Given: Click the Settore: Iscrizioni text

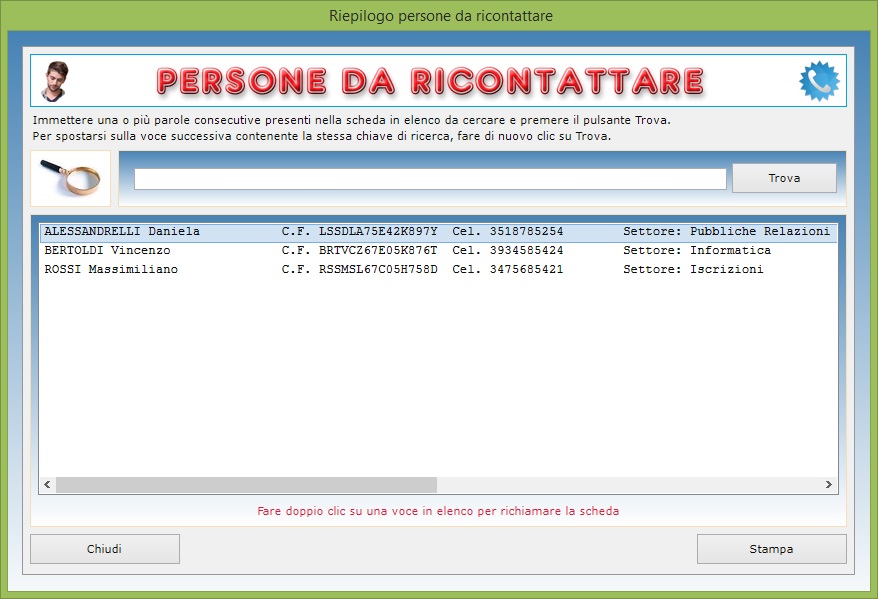Looking at the screenshot, I should [693, 270].
